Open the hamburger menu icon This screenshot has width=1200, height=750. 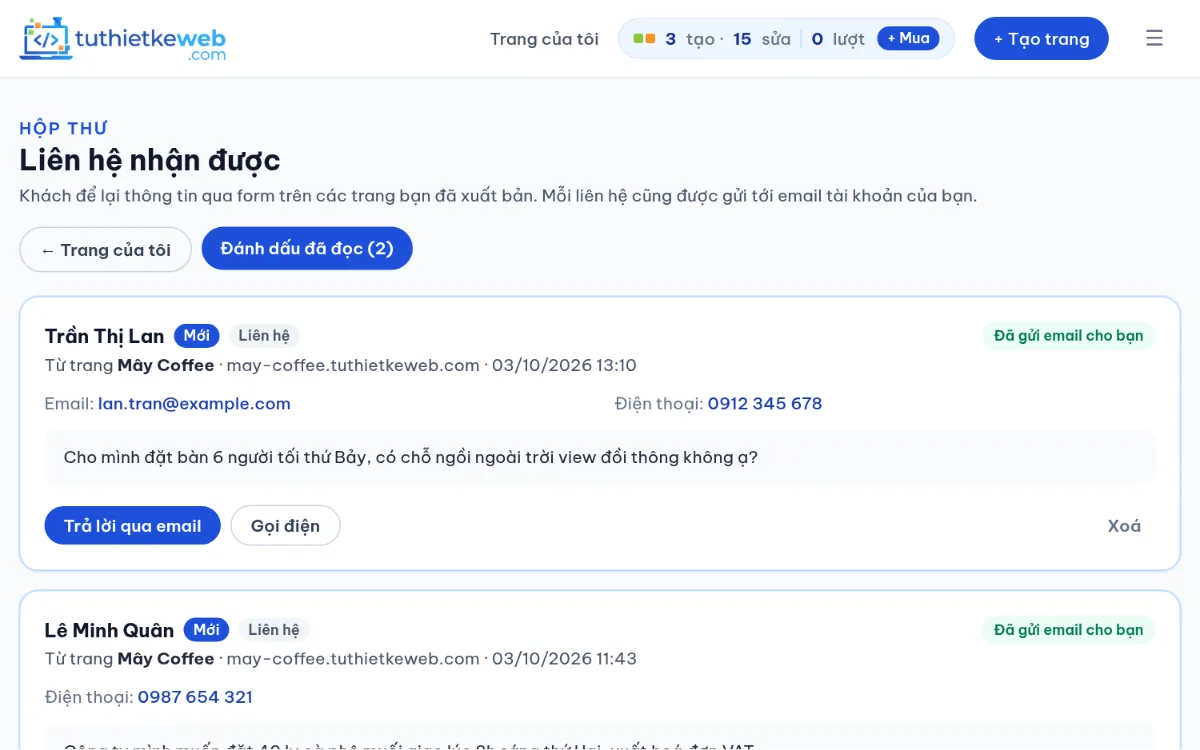click(x=1154, y=39)
